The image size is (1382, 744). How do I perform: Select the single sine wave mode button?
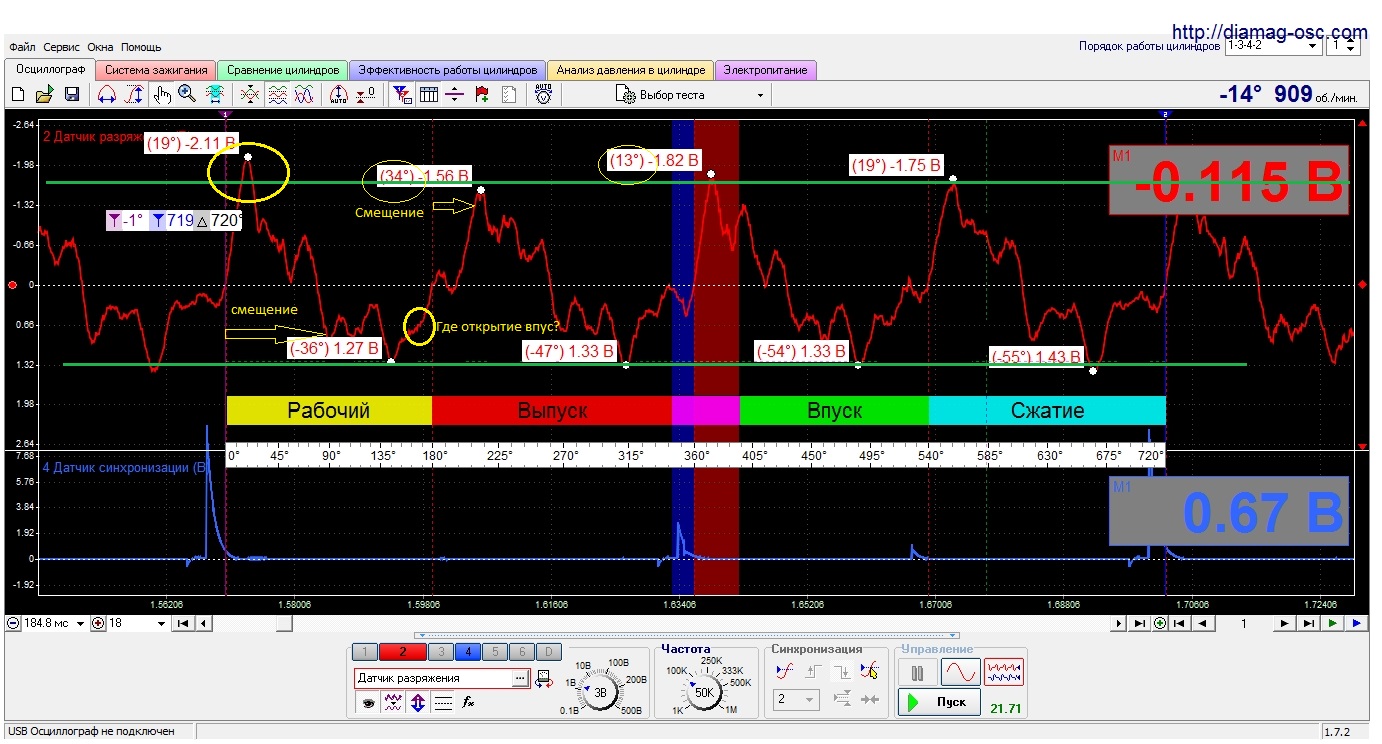click(960, 672)
